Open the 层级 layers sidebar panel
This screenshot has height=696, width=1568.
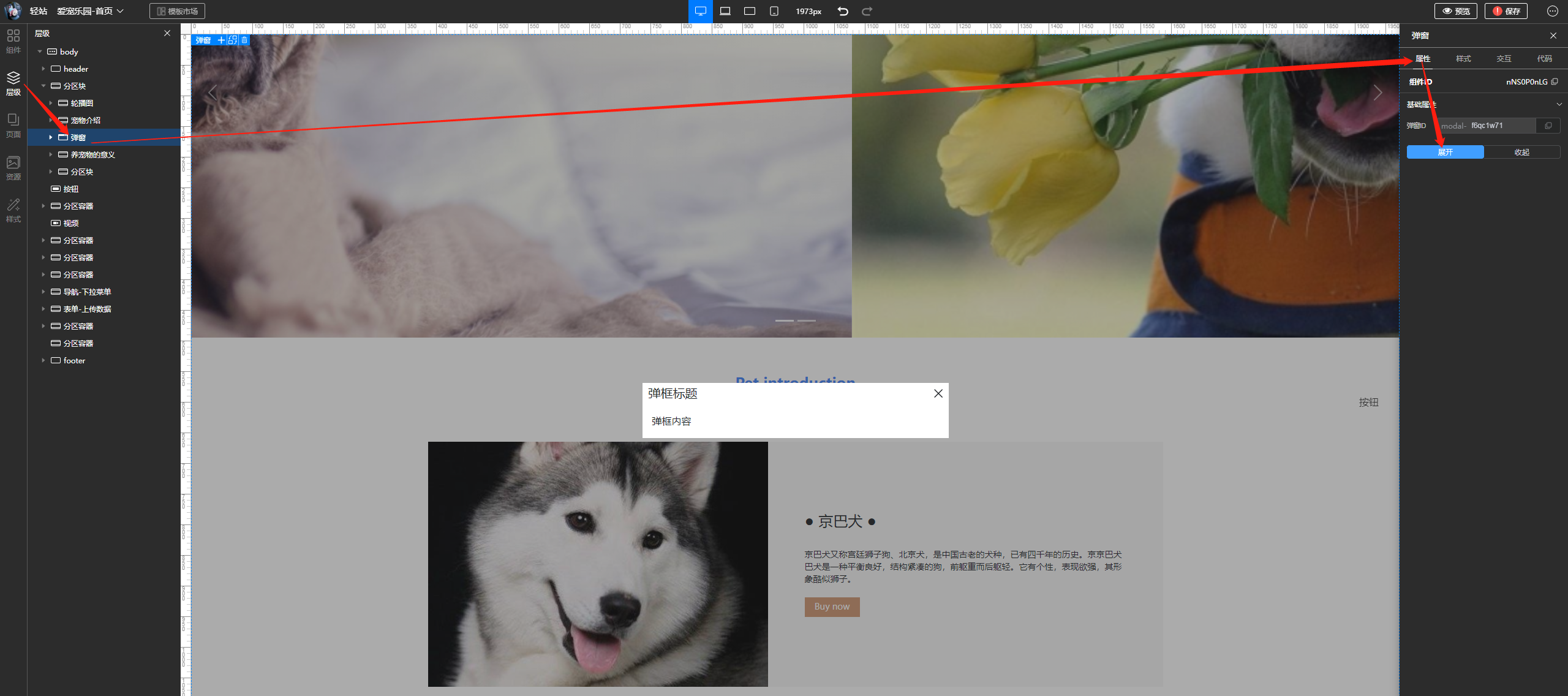13,83
